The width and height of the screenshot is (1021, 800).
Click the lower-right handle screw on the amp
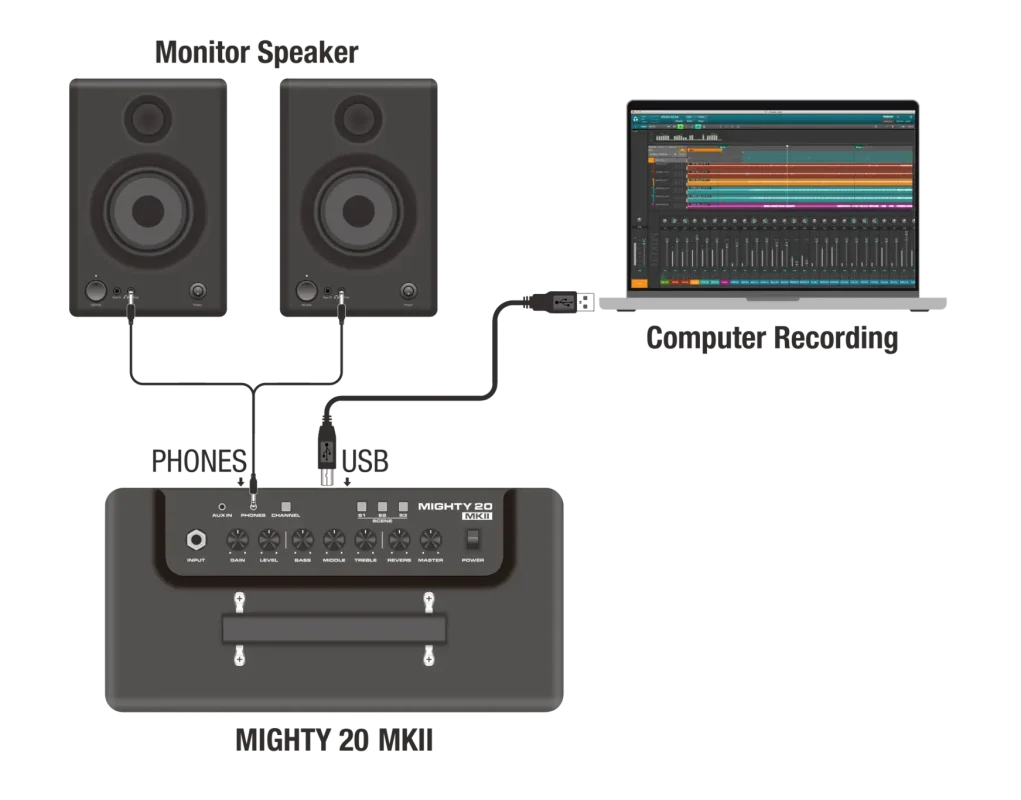[x=428, y=658]
